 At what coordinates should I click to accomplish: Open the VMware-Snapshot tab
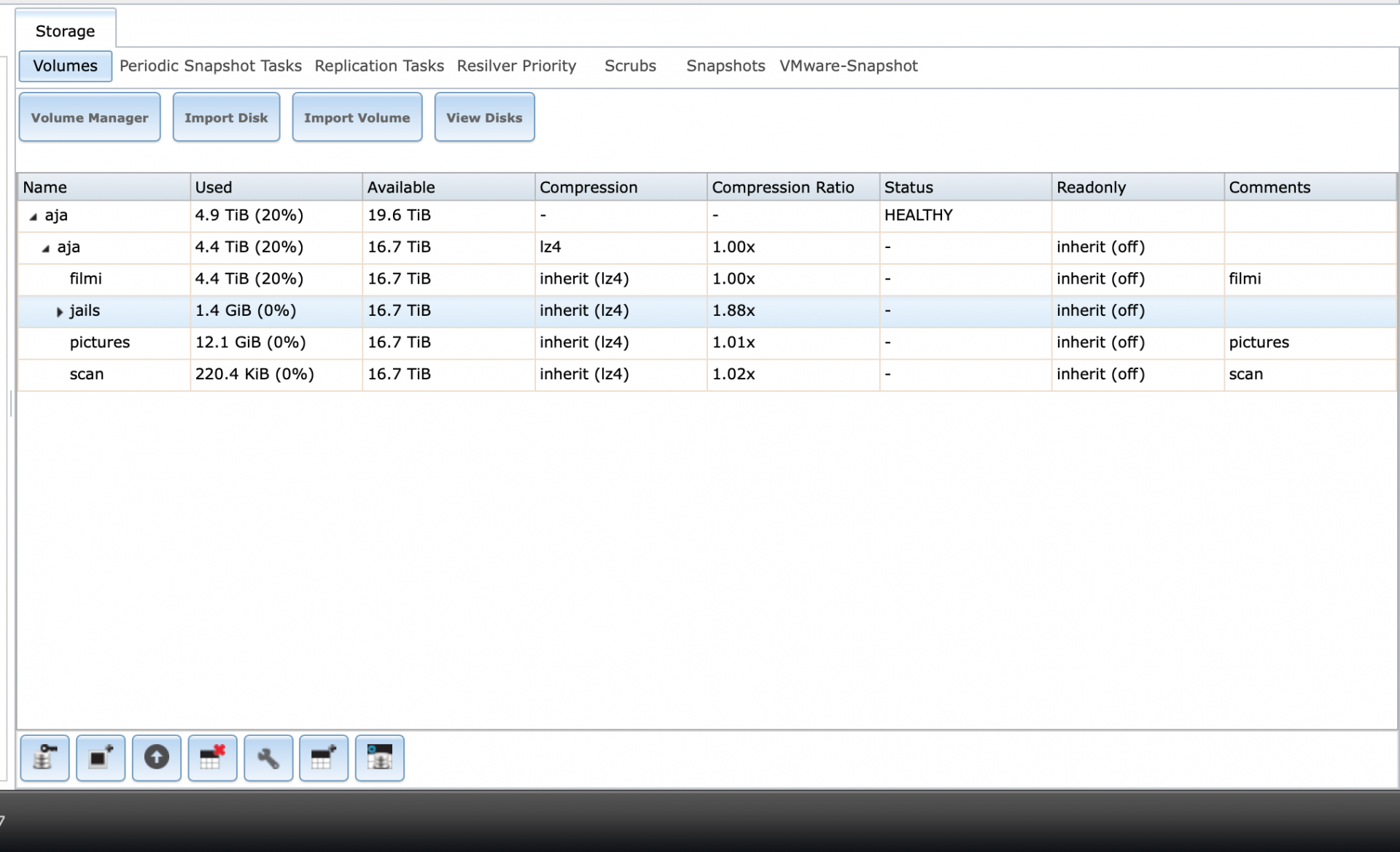coord(848,66)
